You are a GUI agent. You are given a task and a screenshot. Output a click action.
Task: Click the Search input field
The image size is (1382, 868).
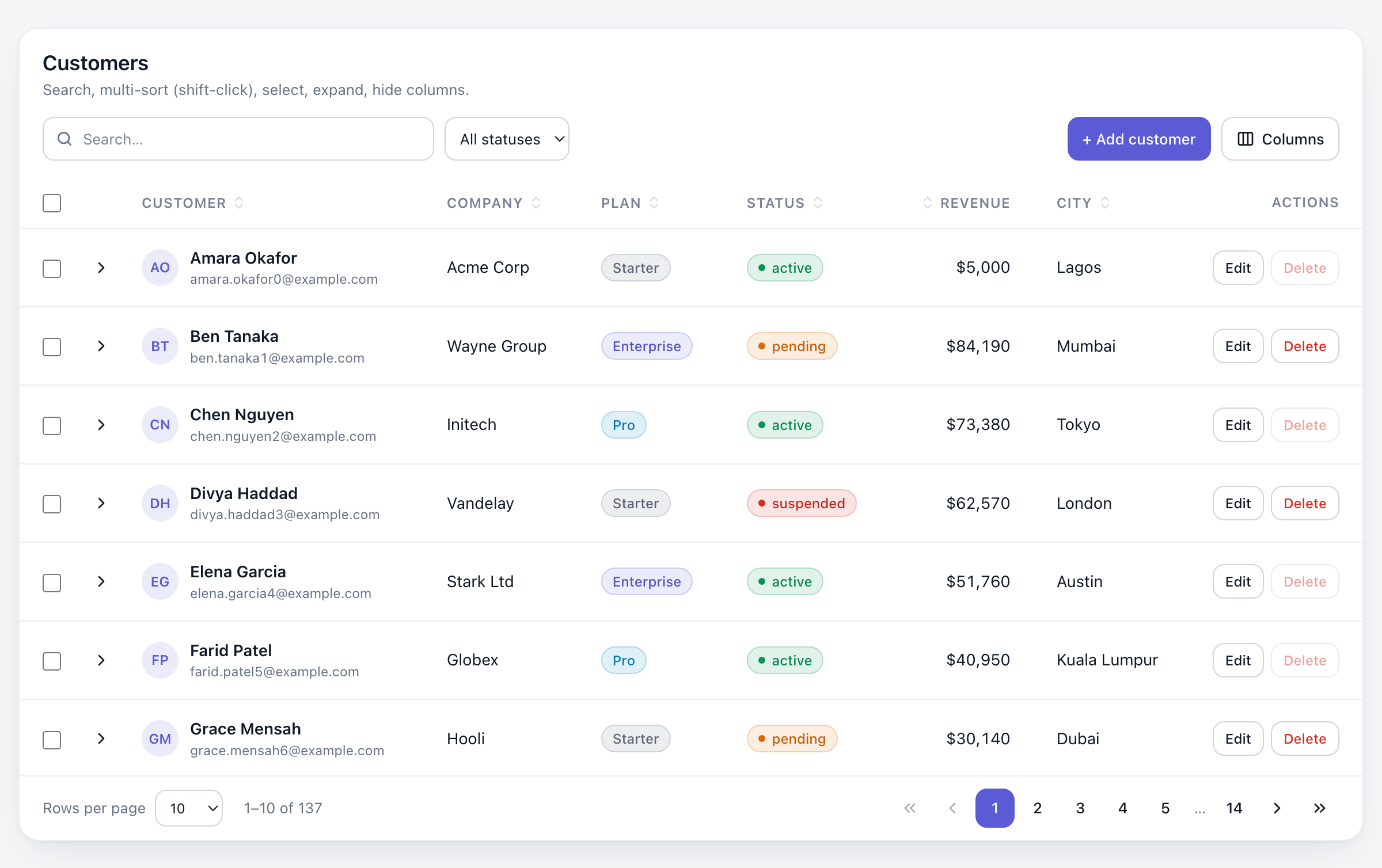tap(238, 139)
